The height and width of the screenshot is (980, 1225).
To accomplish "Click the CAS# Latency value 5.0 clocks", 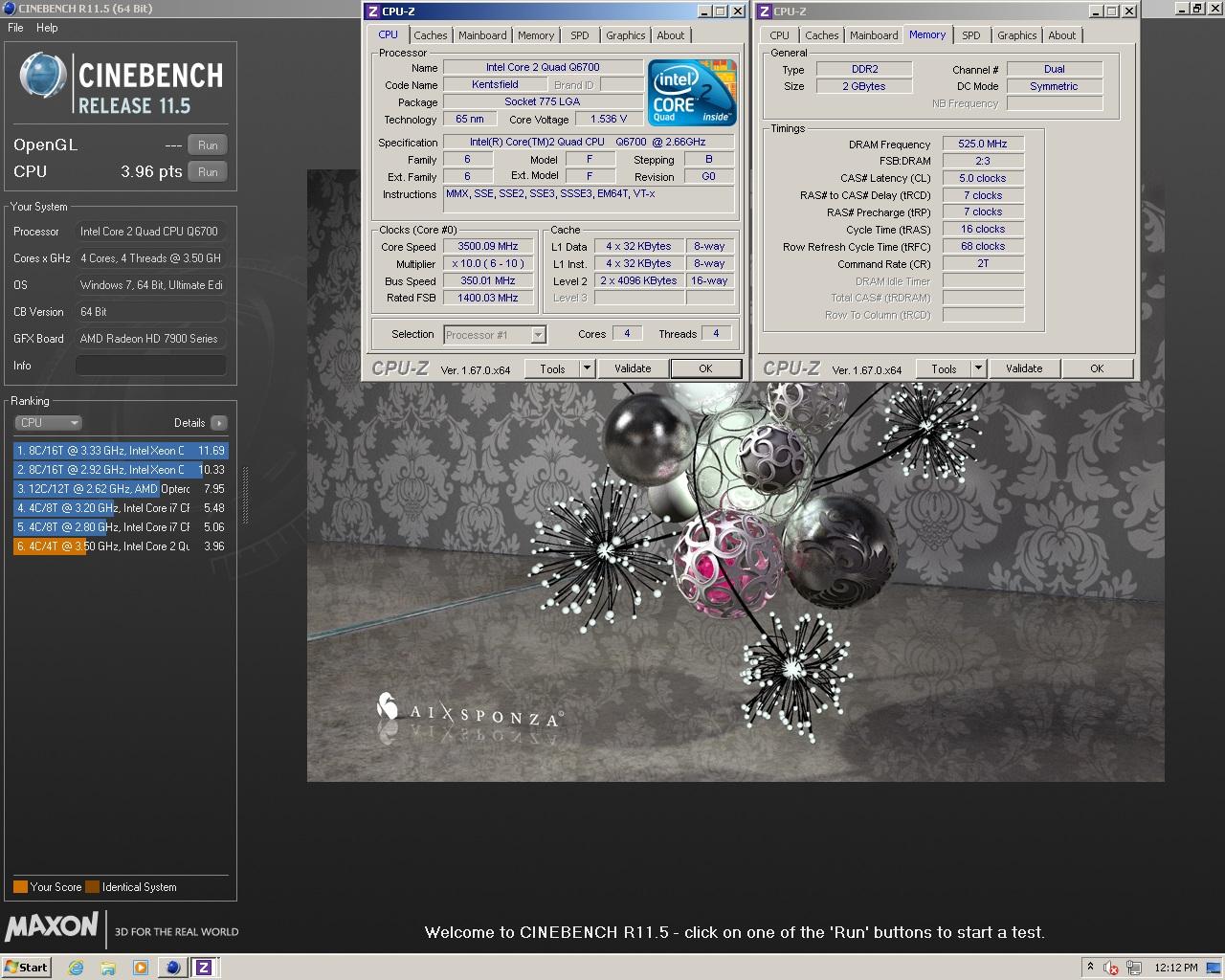I will pyautogui.click(x=983, y=178).
